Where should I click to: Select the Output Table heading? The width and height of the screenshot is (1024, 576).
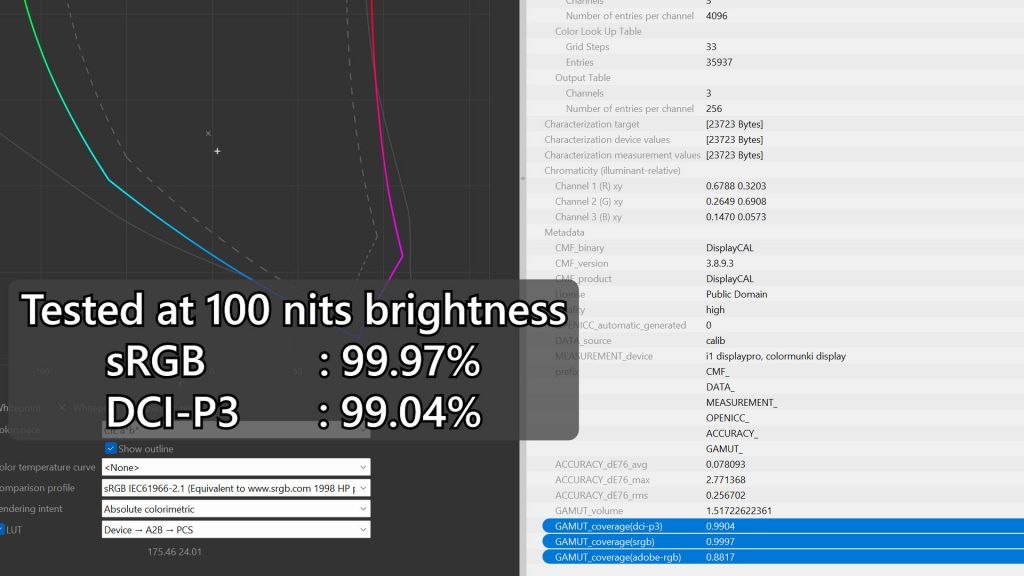tap(583, 78)
